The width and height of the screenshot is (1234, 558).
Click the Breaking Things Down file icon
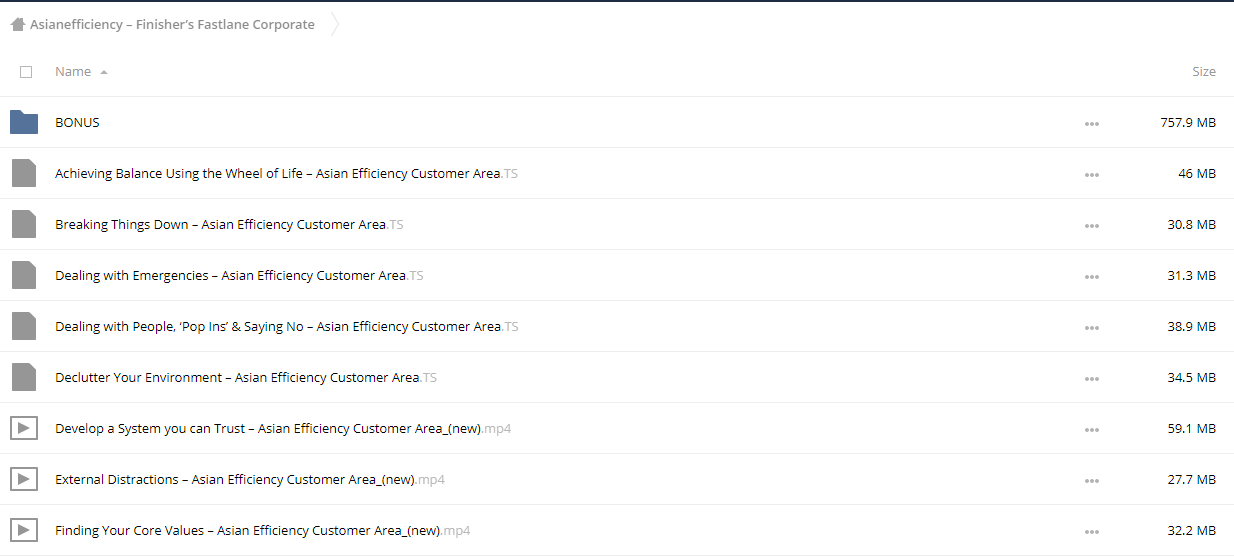point(24,224)
